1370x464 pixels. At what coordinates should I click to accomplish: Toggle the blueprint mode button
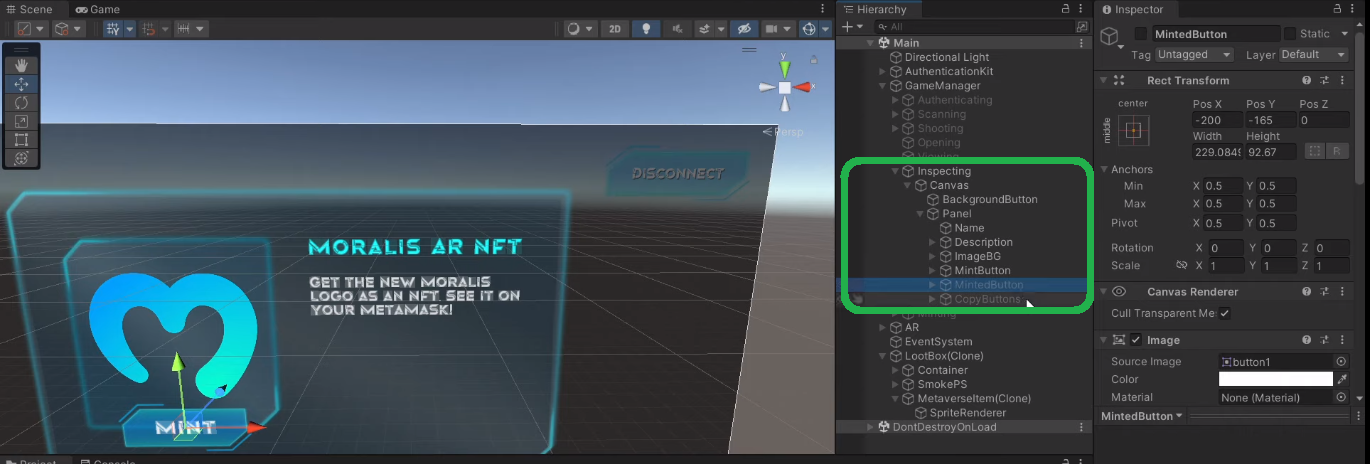(1315, 151)
